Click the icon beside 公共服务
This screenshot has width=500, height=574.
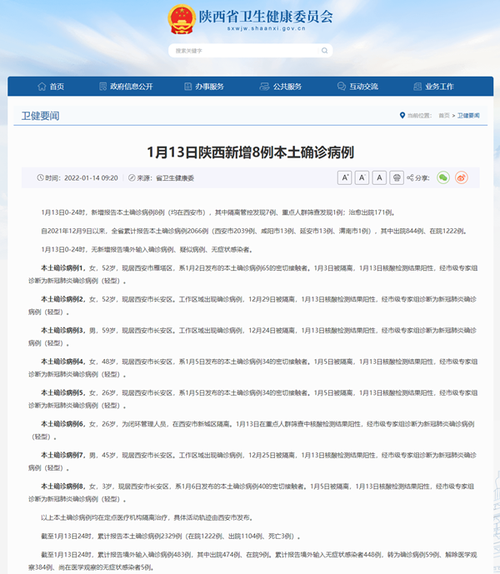coord(264,86)
